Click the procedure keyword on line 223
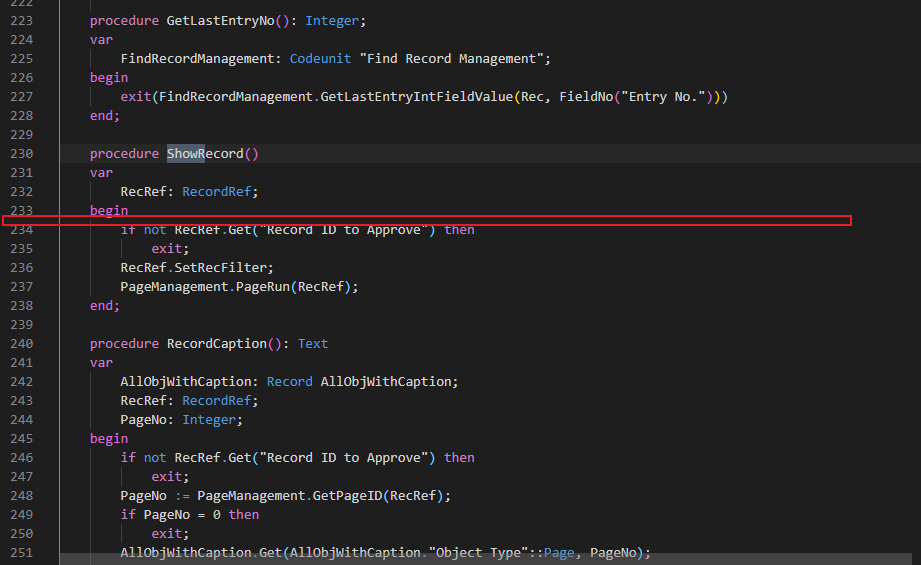921x565 pixels. coord(124,21)
